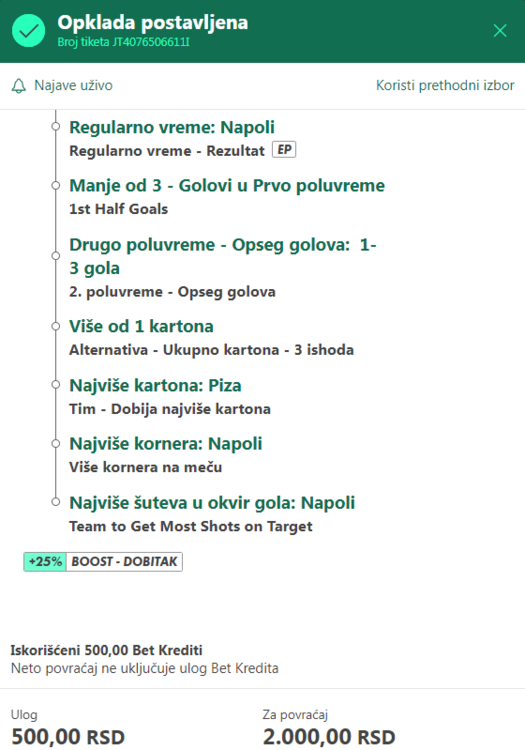The height and width of the screenshot is (750, 525).
Task: Click the EP badge icon
Action: tap(284, 150)
